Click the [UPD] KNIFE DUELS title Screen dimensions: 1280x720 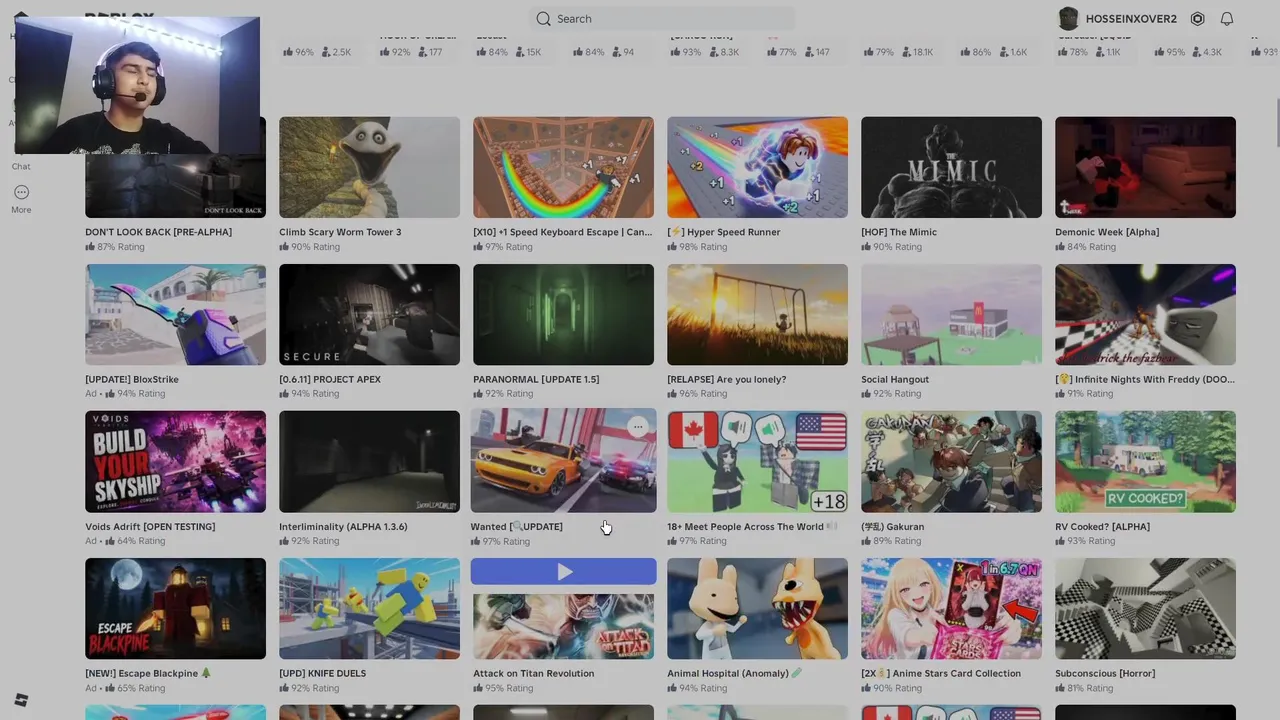(x=322, y=673)
